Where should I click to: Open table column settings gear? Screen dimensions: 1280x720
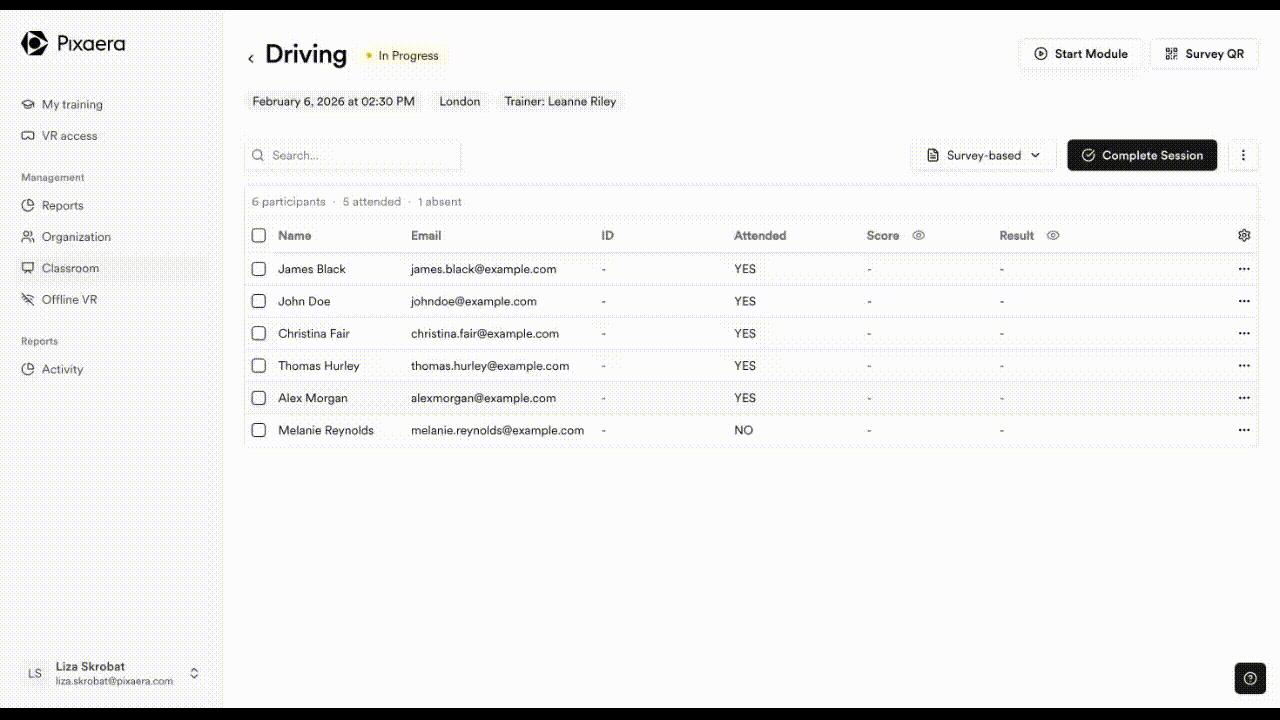coord(1244,236)
